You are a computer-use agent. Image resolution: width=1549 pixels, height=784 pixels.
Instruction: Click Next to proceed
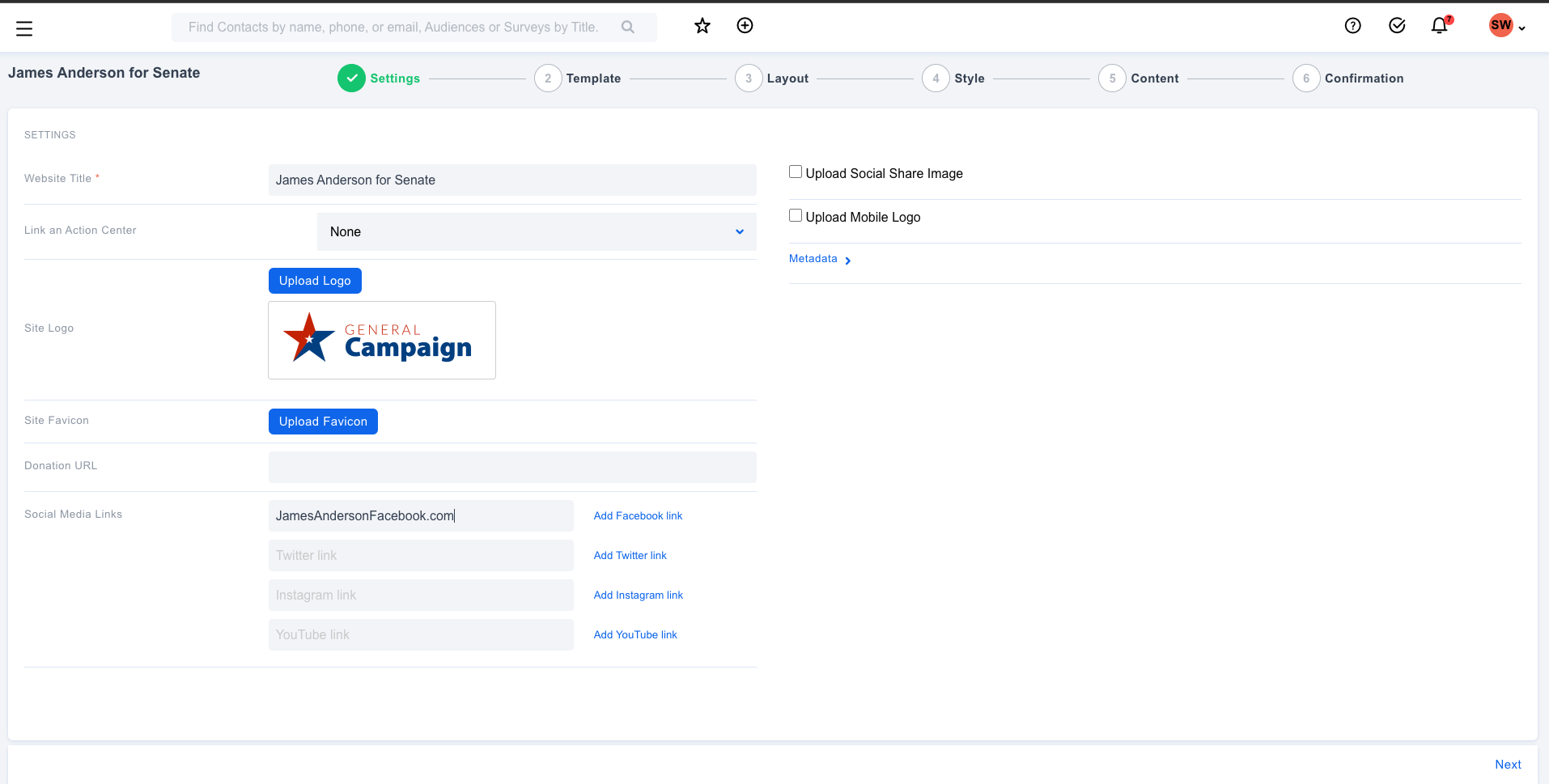click(1507, 765)
